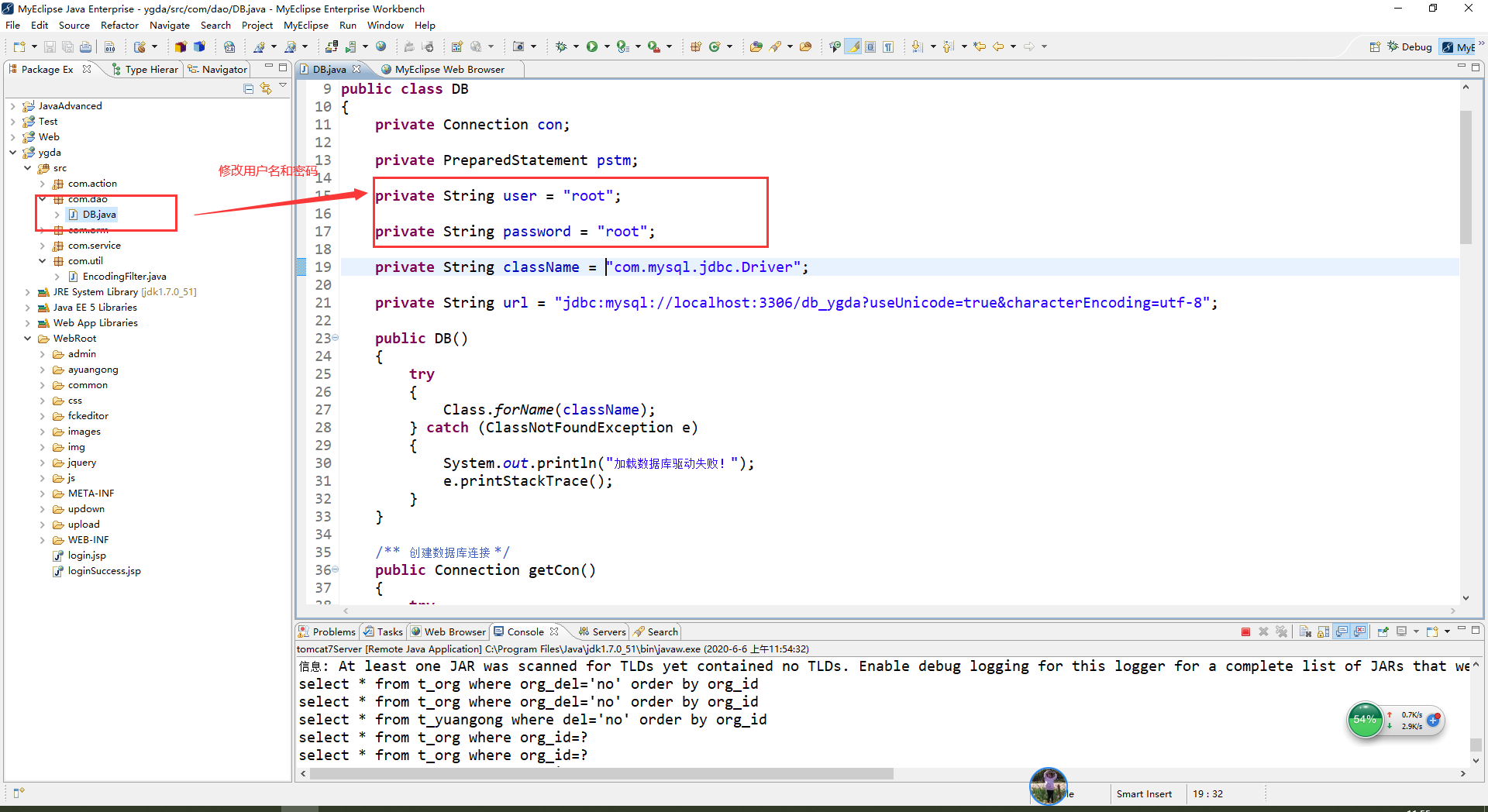Click the Search flashlight toolbar icon
Screen dimensions: 1488x812
775,46
